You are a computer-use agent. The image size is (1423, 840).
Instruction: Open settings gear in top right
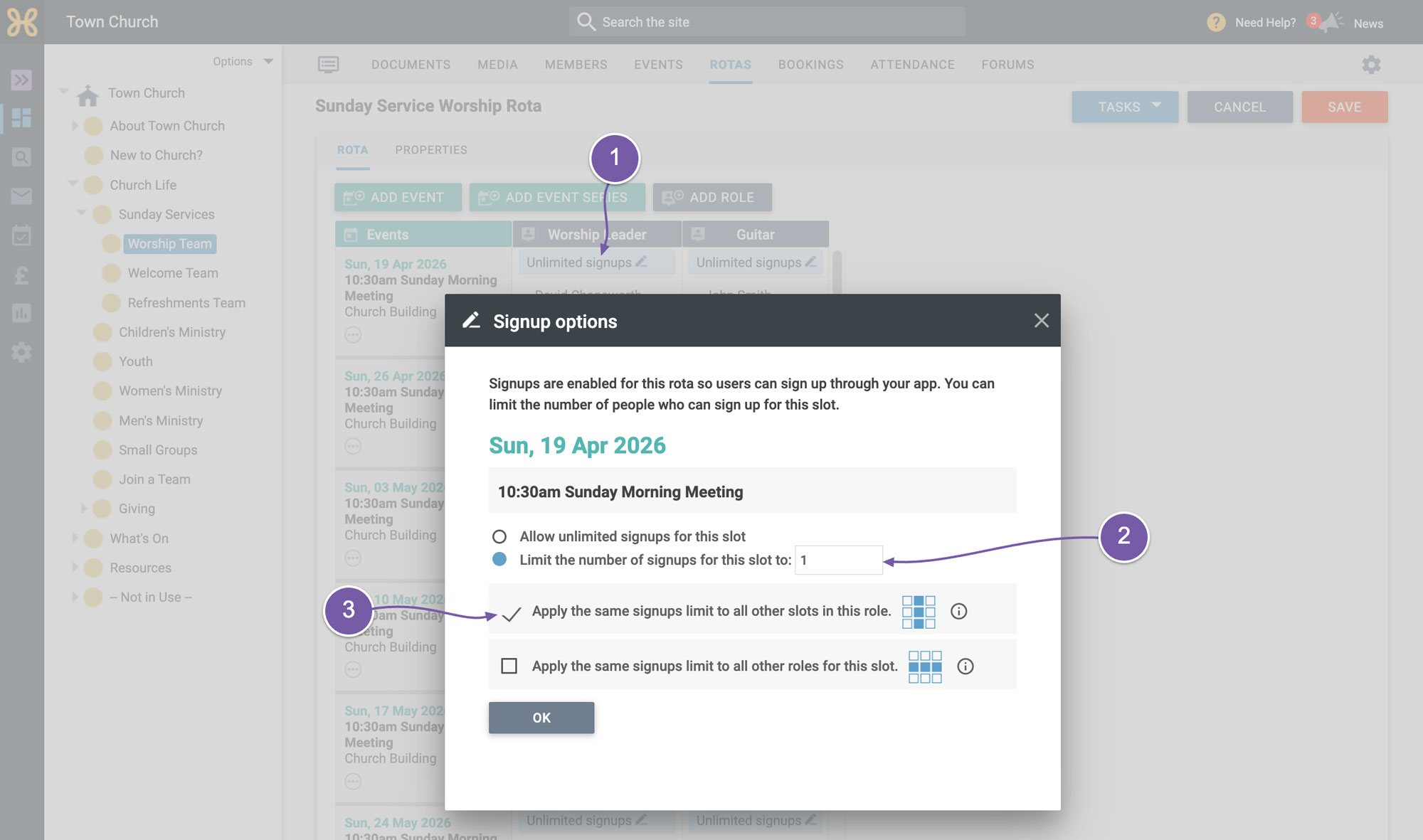click(x=1371, y=65)
